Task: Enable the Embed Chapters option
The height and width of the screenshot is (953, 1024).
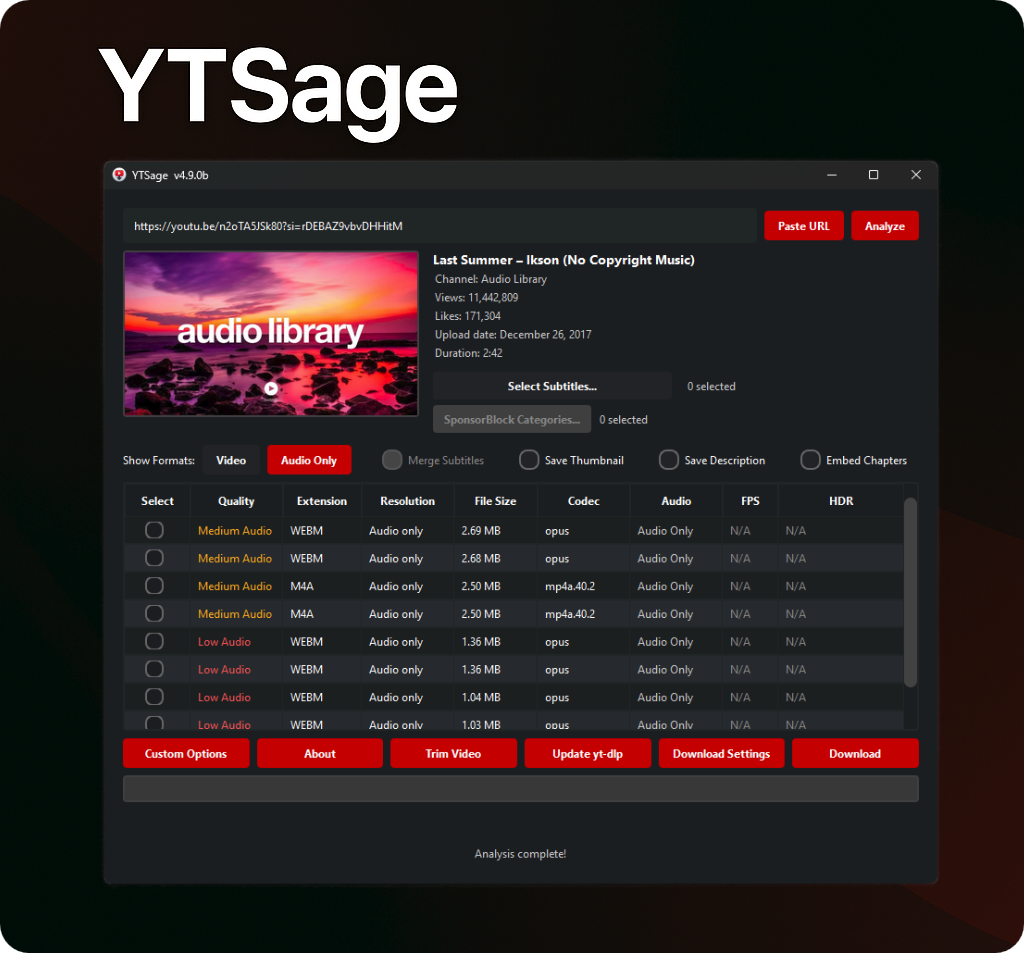Action: (810, 460)
